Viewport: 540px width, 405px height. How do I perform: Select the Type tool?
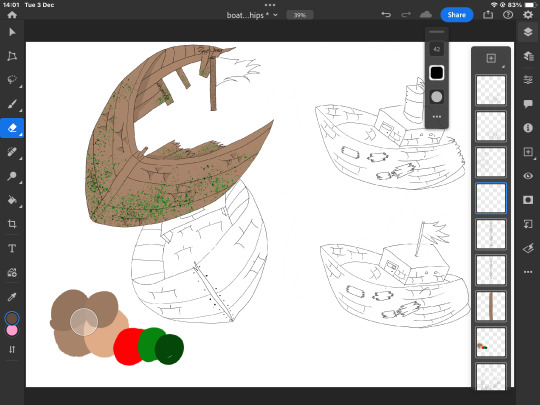[12, 248]
